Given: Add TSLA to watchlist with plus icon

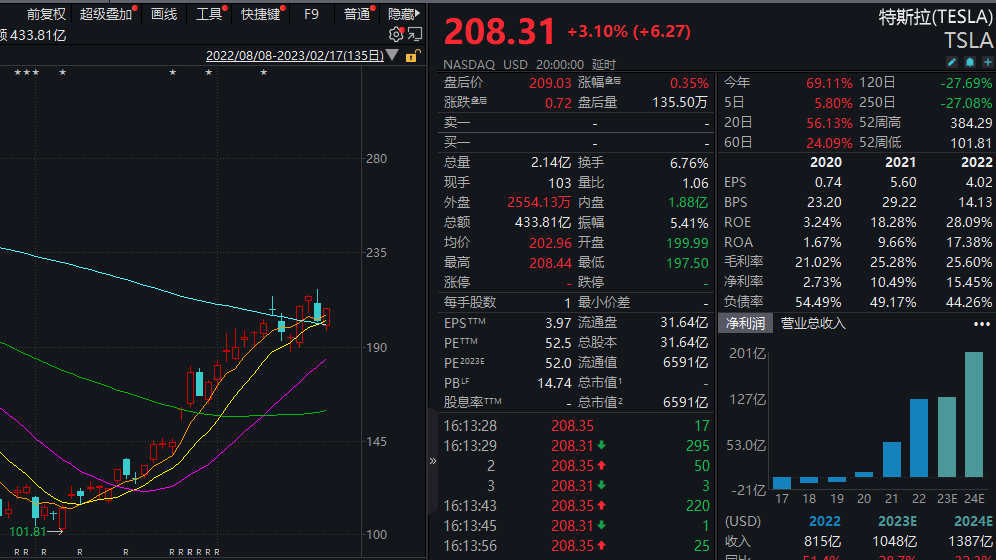Looking at the screenshot, I should (987, 62).
